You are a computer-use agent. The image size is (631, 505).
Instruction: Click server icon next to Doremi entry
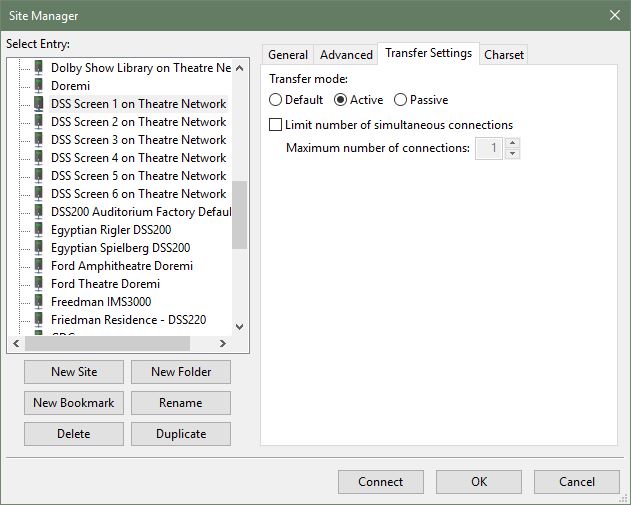pos(39,86)
